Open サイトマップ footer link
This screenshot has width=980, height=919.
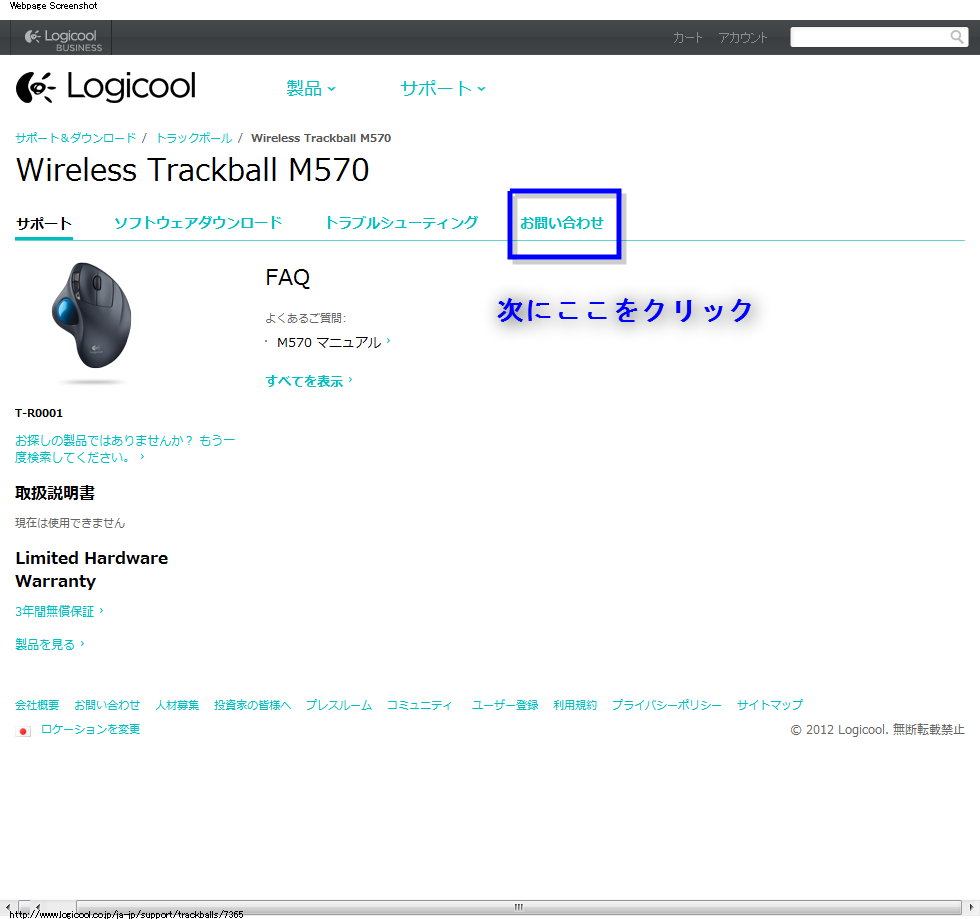pos(770,705)
